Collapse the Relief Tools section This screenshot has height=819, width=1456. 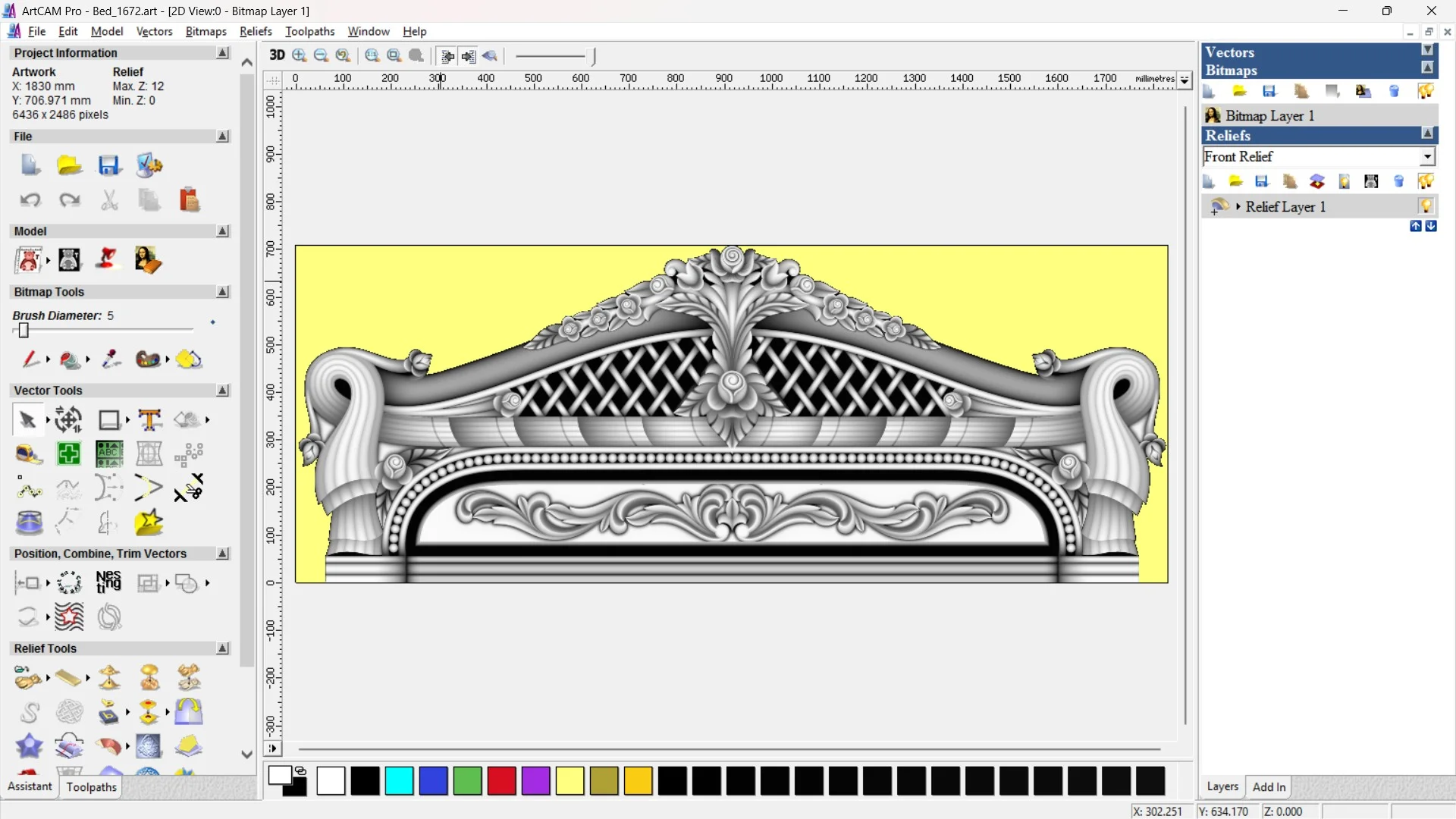[223, 648]
